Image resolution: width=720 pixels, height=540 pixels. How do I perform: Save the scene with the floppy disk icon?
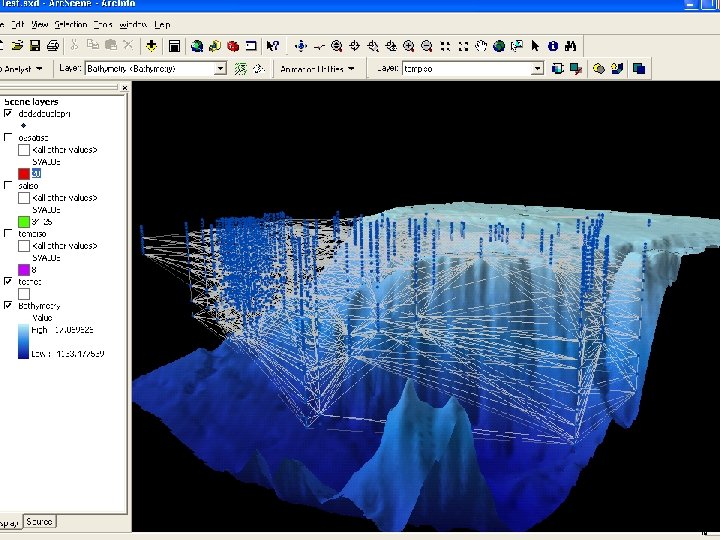[x=35, y=45]
